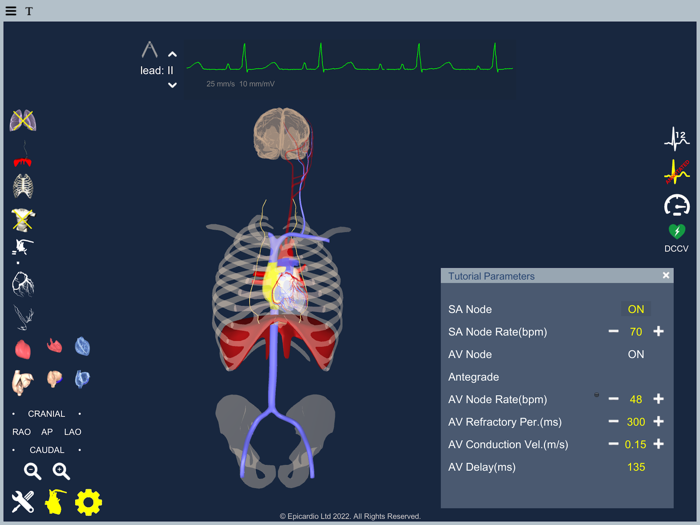Screen dimensions: 700x525
Task: Click the AV Conduction Vel. value 0.15
Action: [635, 445]
